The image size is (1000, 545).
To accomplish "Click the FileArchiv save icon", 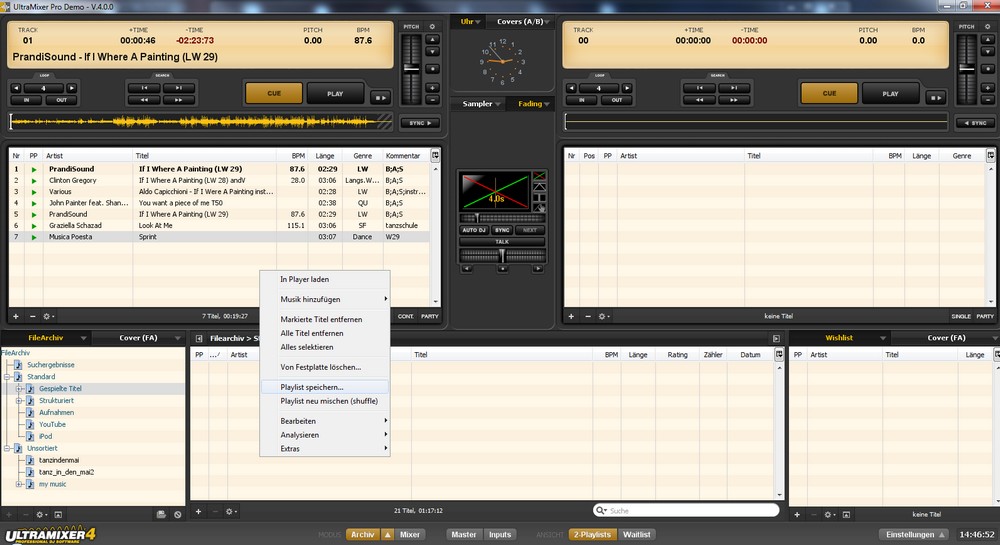I will point(161,514).
